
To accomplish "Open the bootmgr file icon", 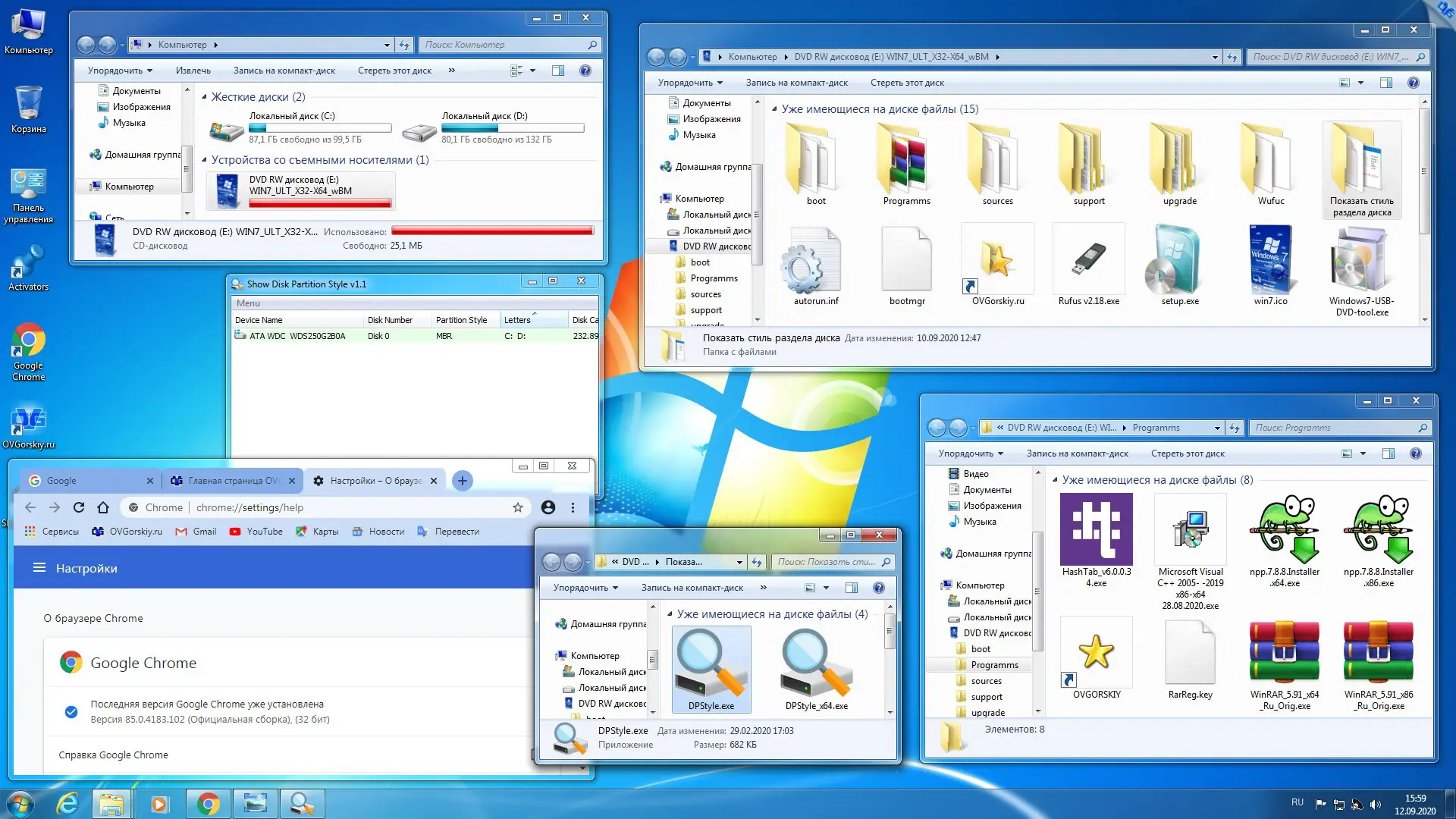I will click(x=906, y=262).
